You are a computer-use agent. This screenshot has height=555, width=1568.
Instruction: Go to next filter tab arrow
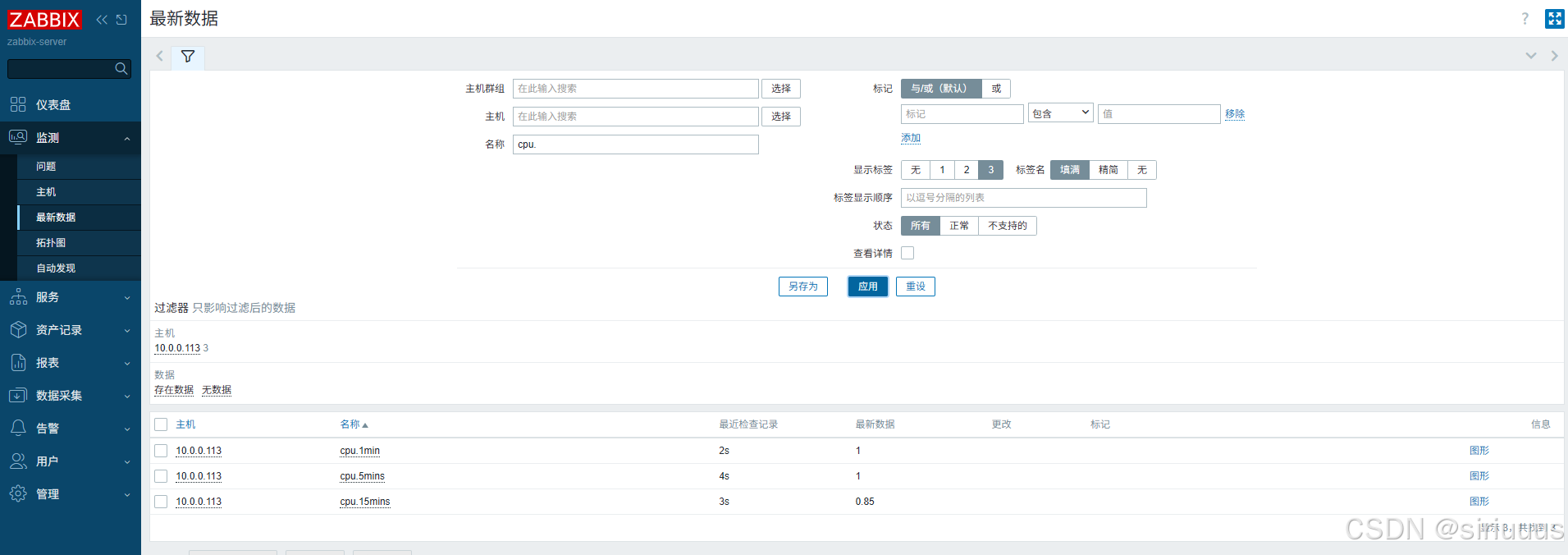[1554, 56]
